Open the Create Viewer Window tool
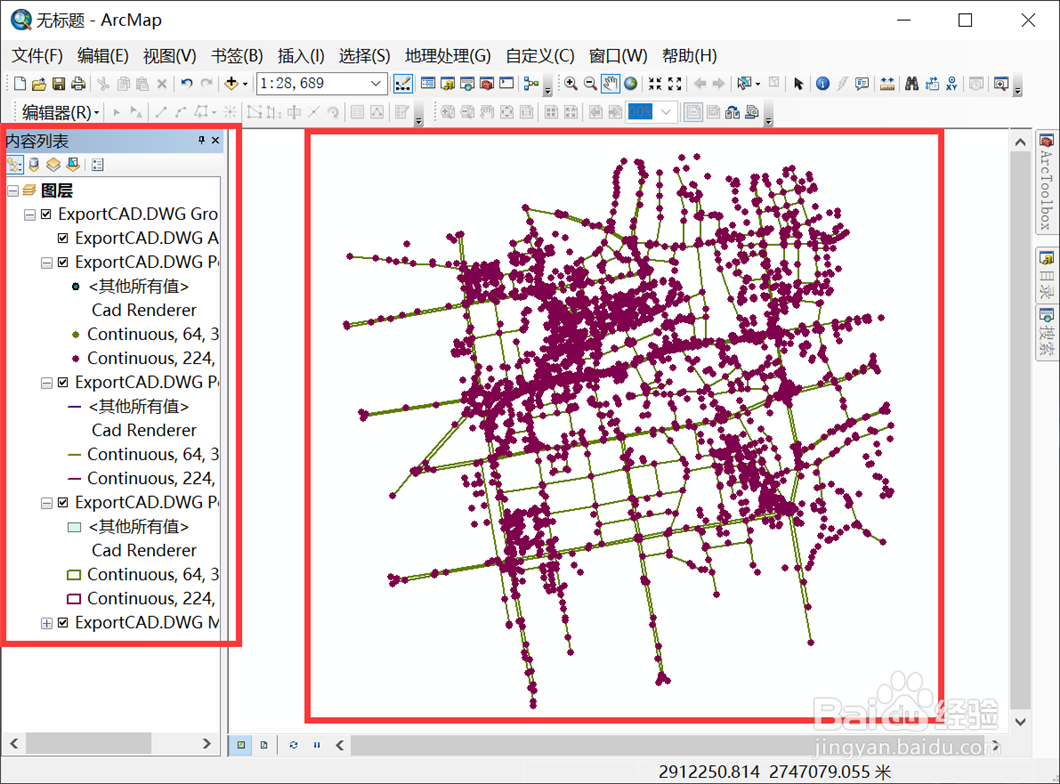1060x784 pixels. [x=1001, y=83]
